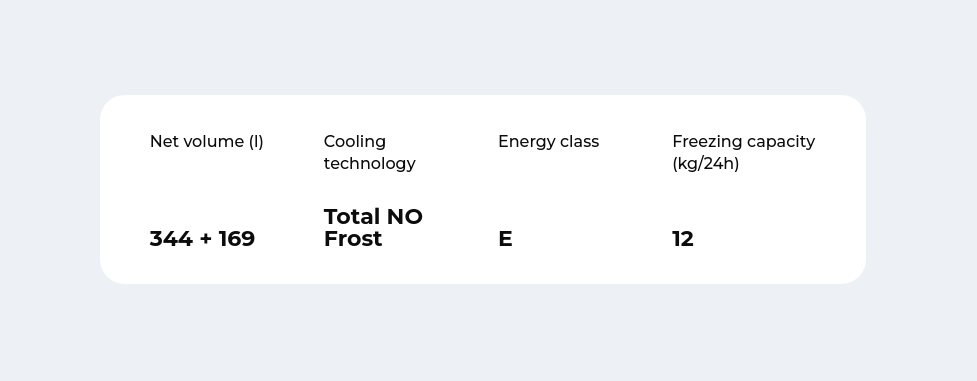Screen dimensions: 977x381
Task: Select the 344 + 169 value
Action: point(202,239)
